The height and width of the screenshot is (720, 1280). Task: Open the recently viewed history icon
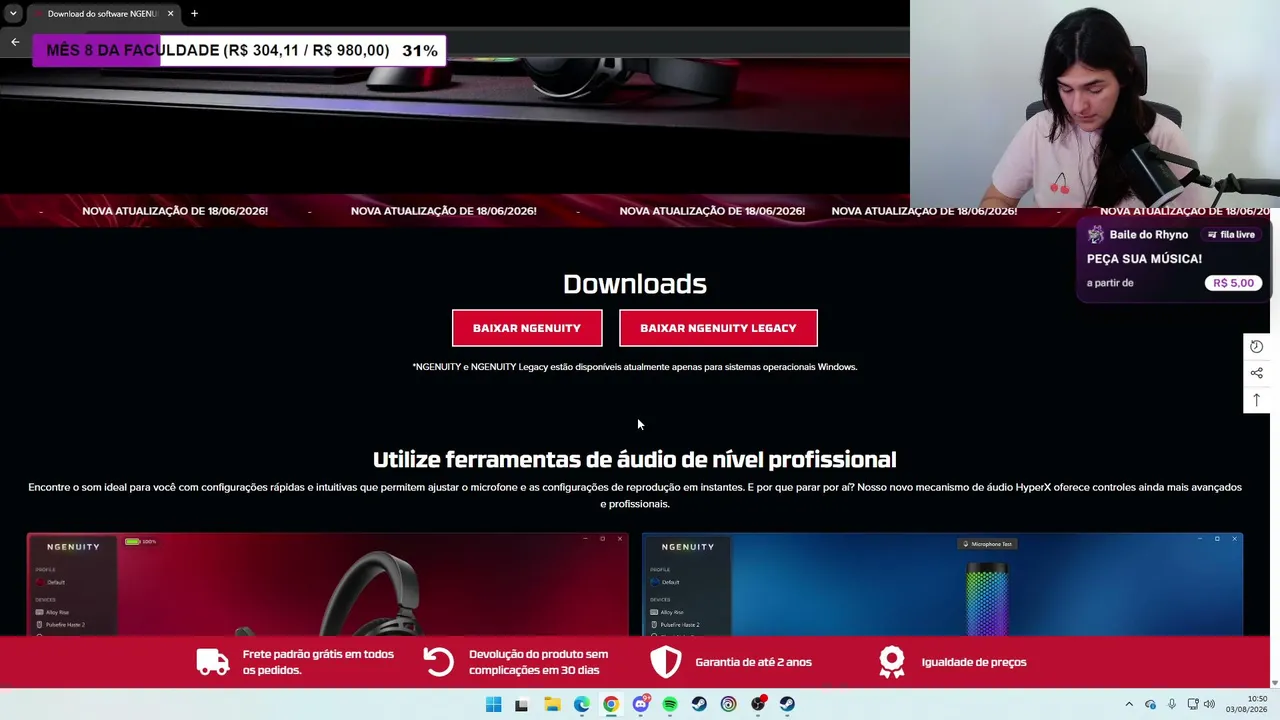(x=1257, y=347)
